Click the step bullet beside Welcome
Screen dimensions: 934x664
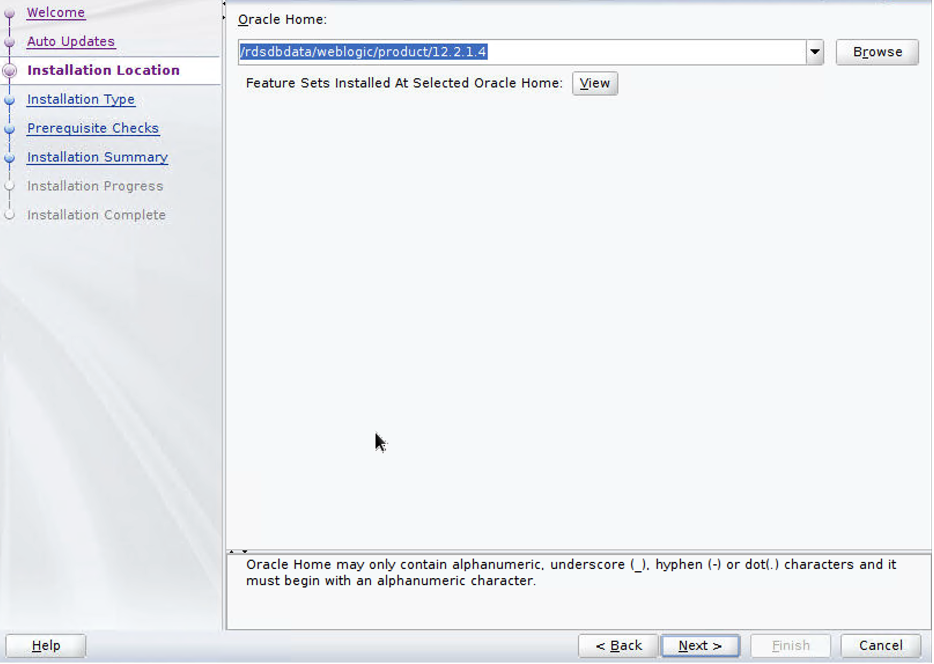[x=10, y=14]
